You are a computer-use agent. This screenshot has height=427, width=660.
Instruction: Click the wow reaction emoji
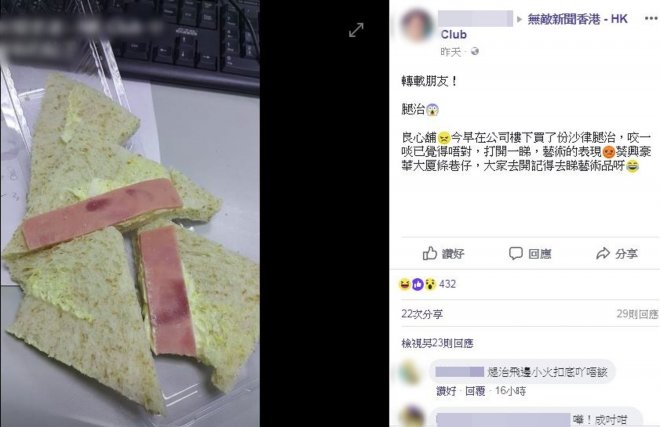[x=430, y=284]
